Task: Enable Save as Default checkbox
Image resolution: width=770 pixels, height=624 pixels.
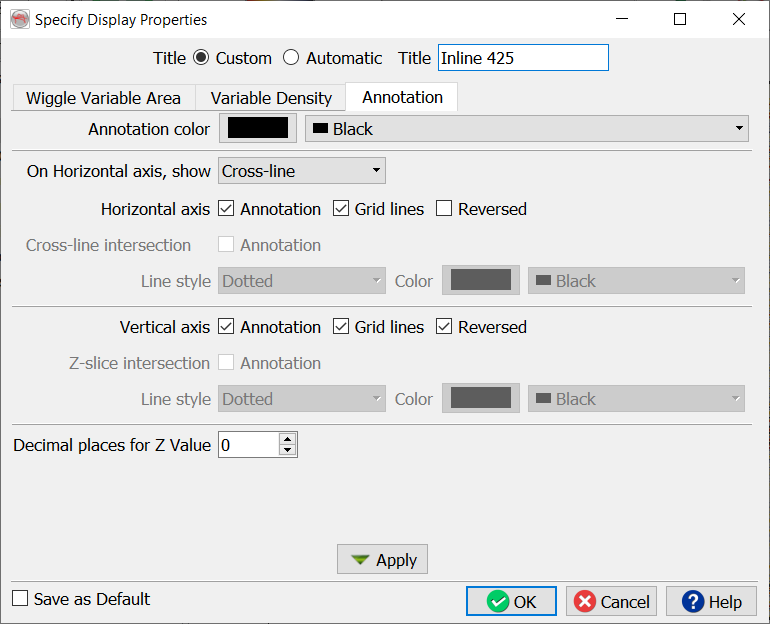Action: [21, 599]
